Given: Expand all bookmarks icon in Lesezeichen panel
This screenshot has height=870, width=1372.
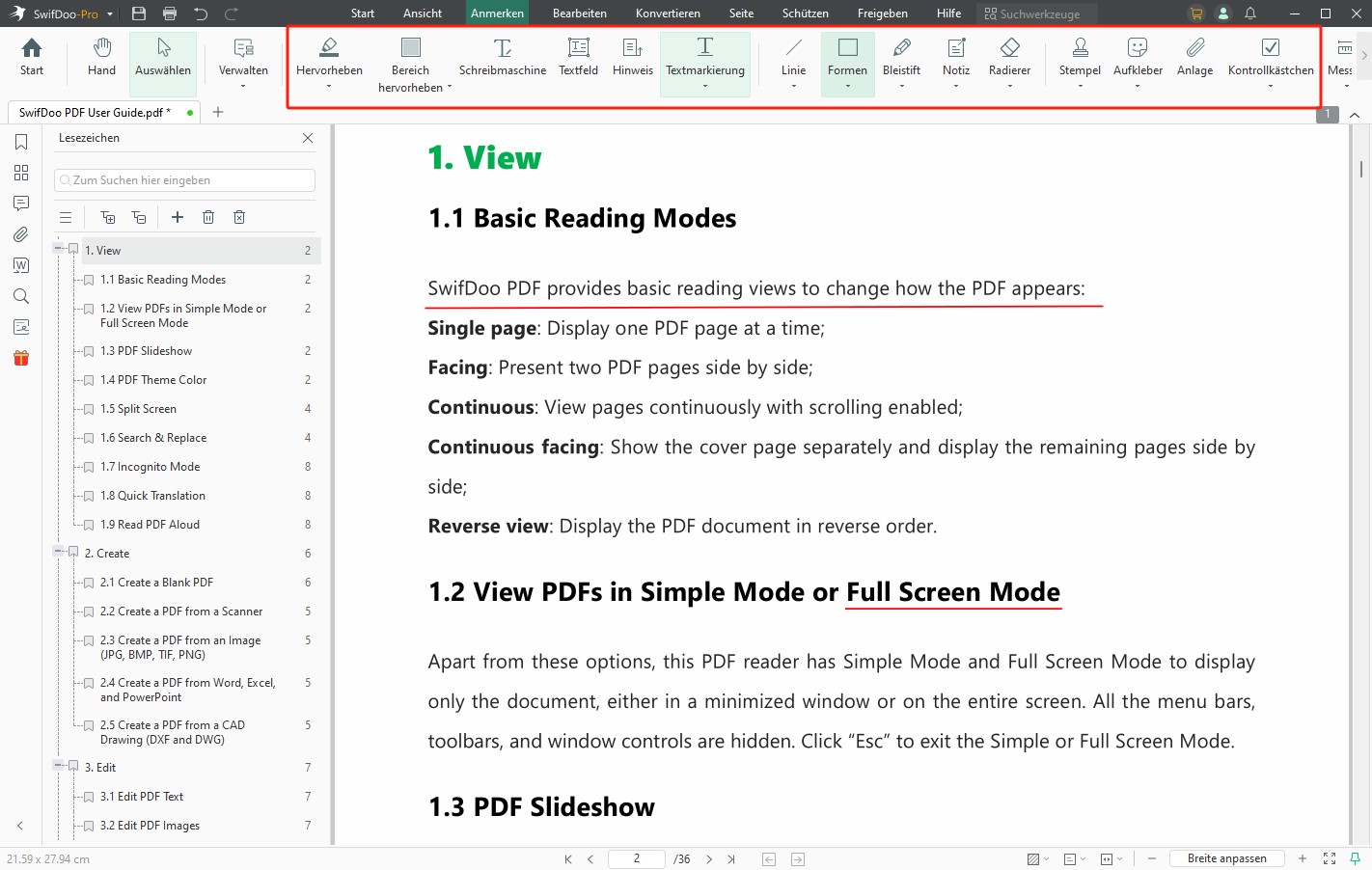Looking at the screenshot, I should 108,217.
